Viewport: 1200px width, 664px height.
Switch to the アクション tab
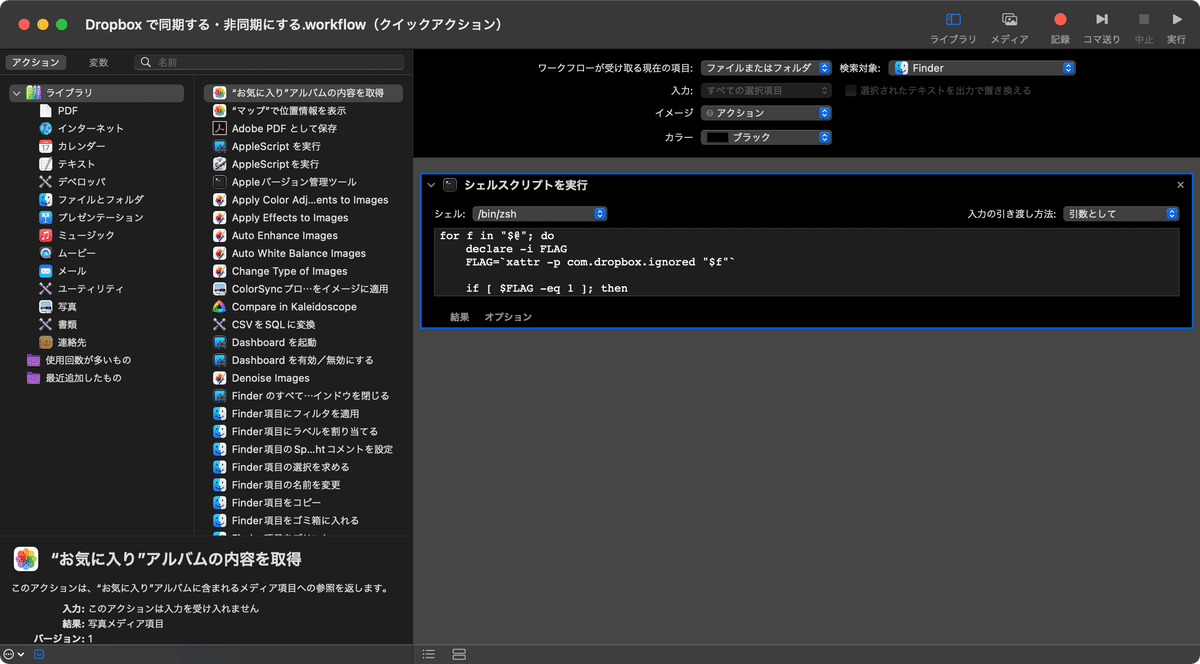[x=36, y=62]
